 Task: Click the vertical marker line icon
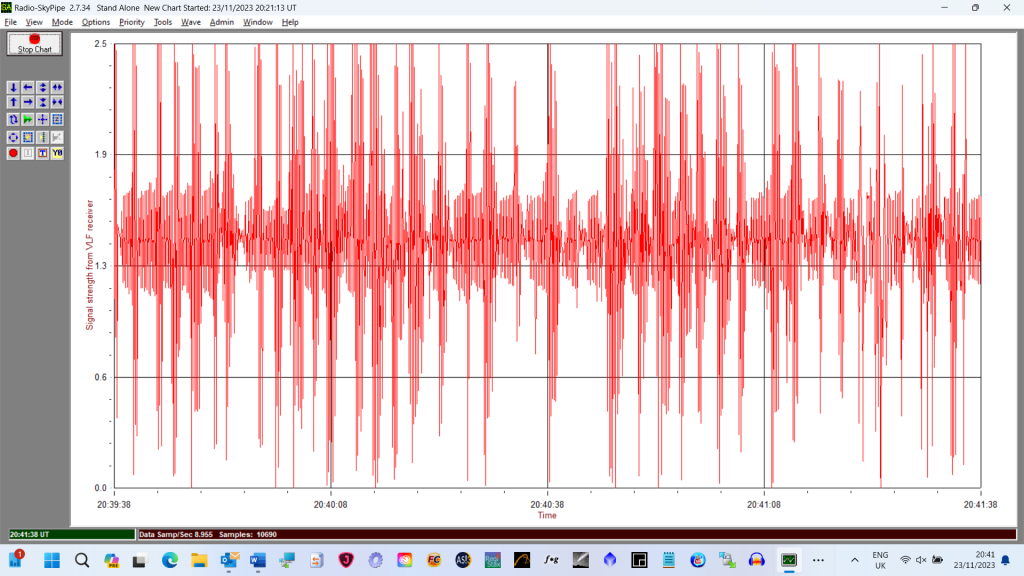click(42, 137)
